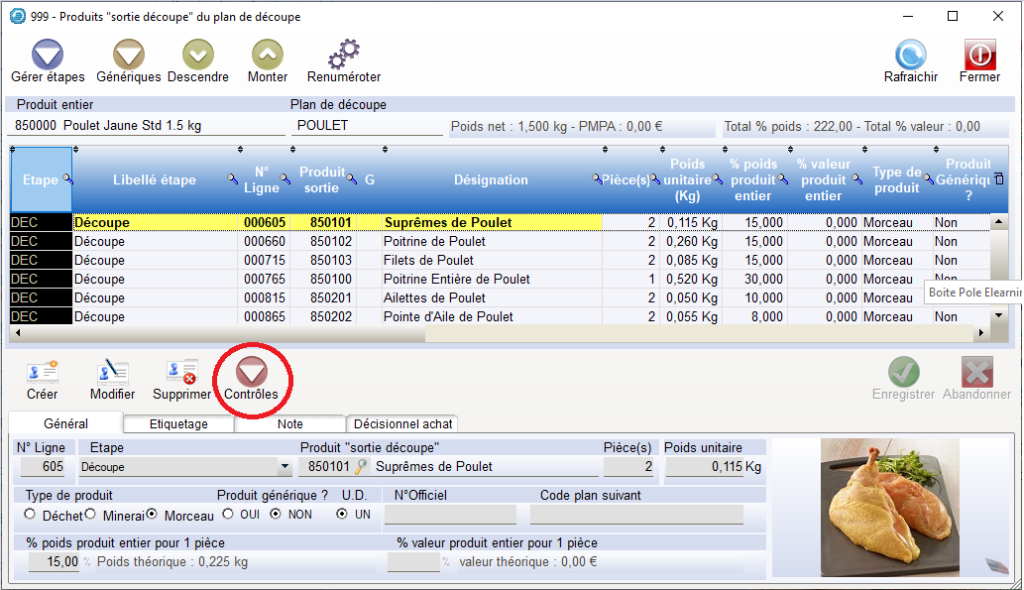Open the product lookup next to 850101
The height and width of the screenshot is (590, 1024).
pyautogui.click(x=362, y=467)
